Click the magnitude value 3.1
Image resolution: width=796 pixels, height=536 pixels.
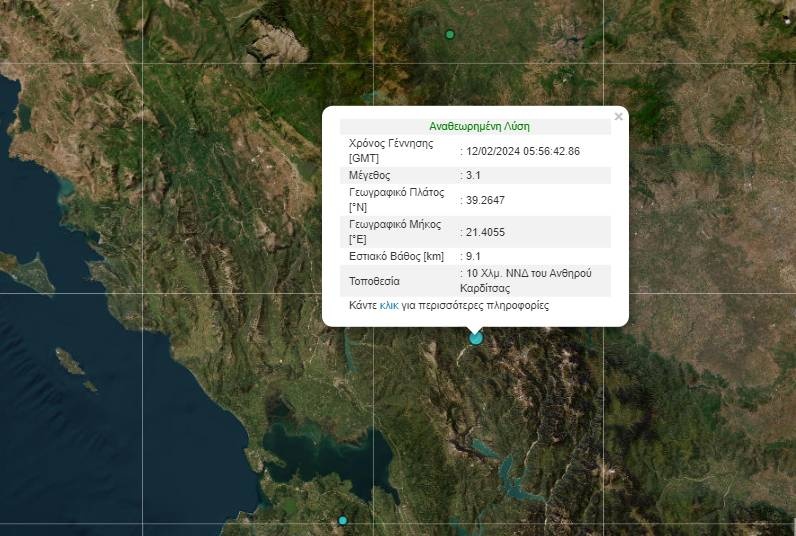[x=473, y=175]
